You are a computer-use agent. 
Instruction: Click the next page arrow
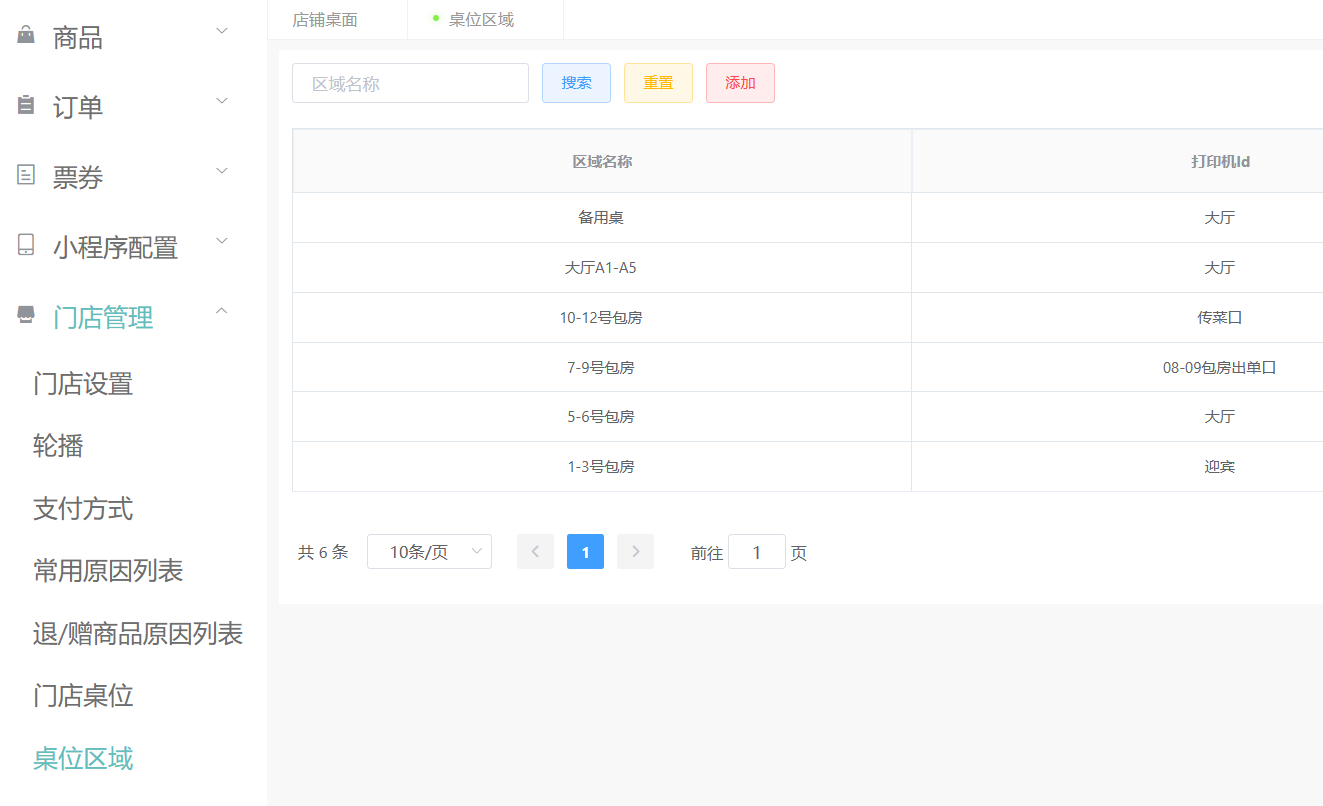[x=635, y=551]
